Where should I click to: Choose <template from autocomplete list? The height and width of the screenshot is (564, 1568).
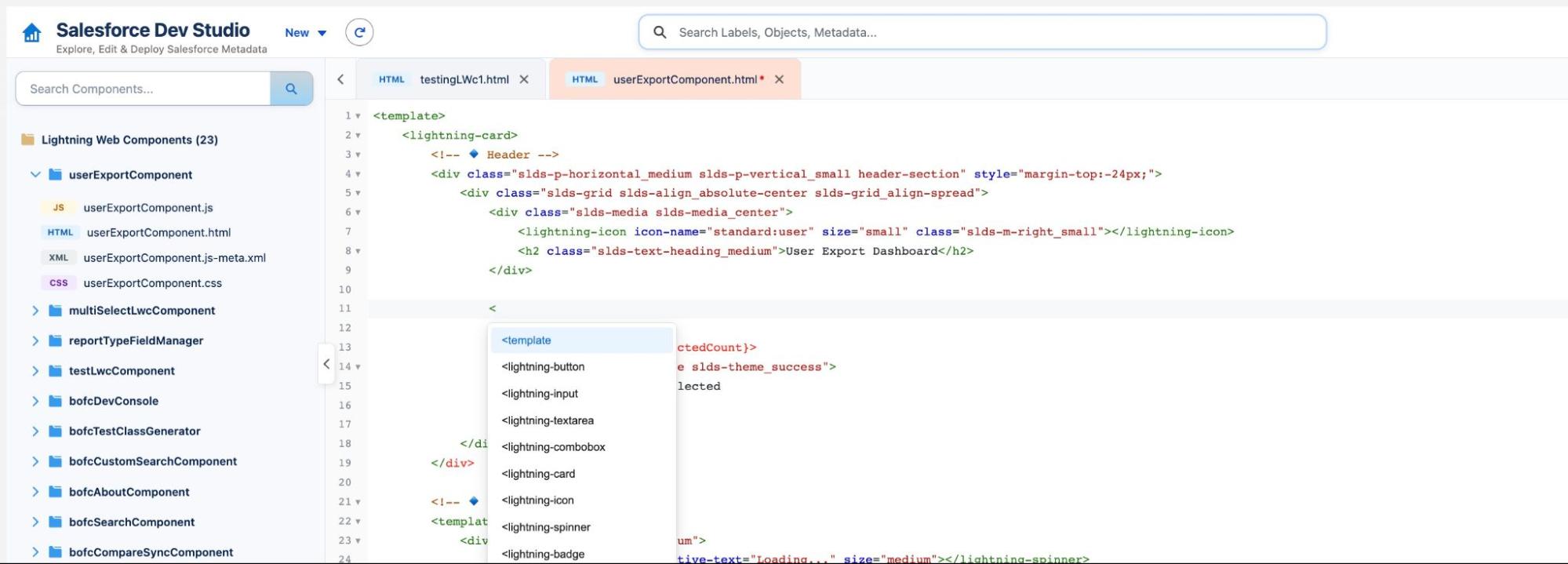tap(581, 340)
